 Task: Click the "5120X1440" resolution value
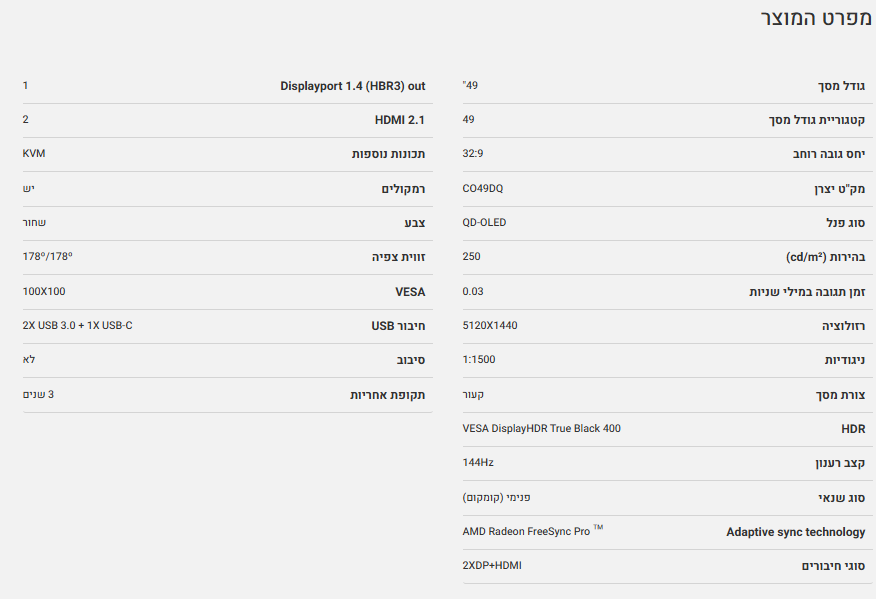[490, 325]
